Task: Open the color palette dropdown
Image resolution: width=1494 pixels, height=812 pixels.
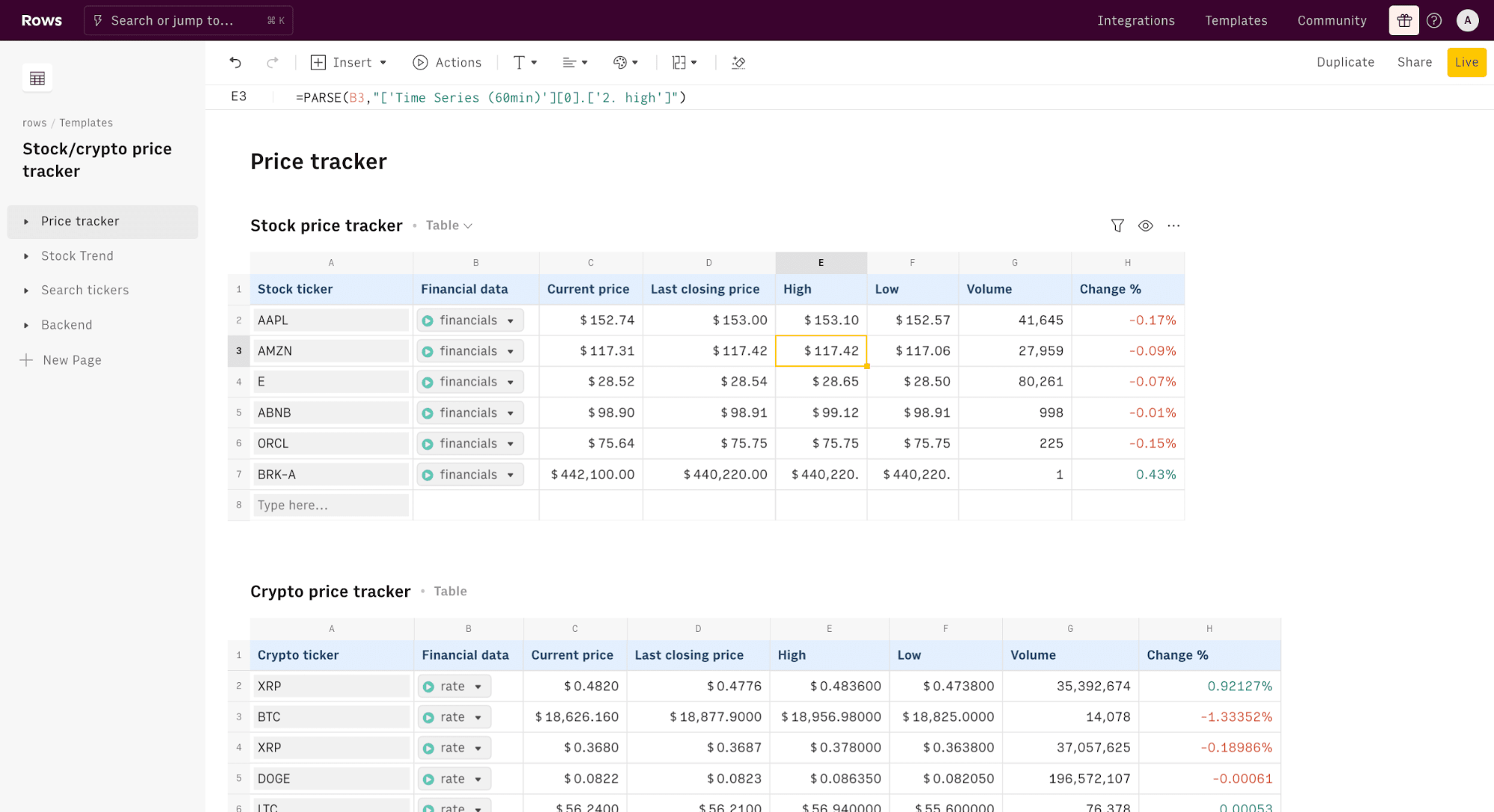Action: pyautogui.click(x=626, y=63)
